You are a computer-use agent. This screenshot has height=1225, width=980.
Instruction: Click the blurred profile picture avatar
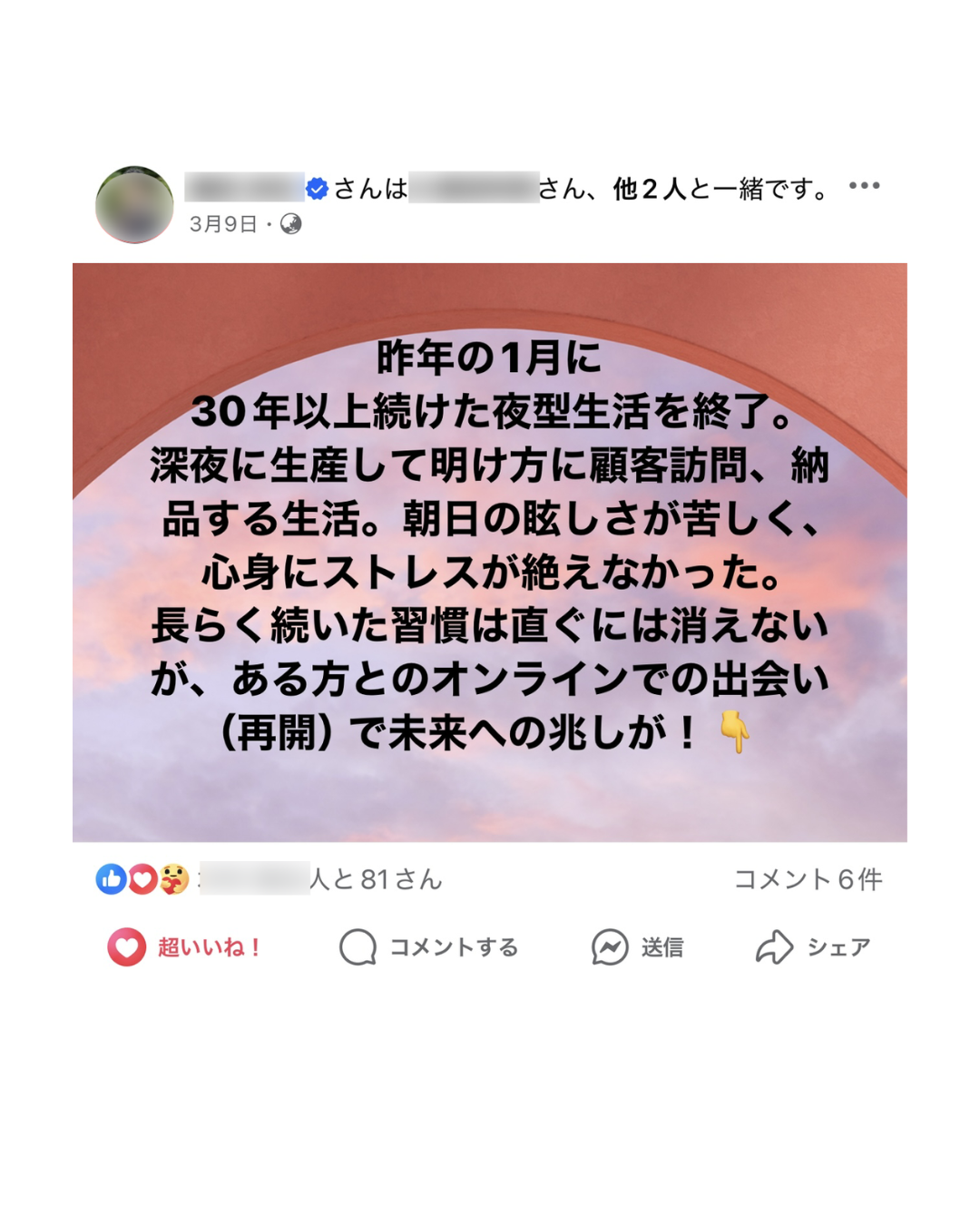coord(134,204)
